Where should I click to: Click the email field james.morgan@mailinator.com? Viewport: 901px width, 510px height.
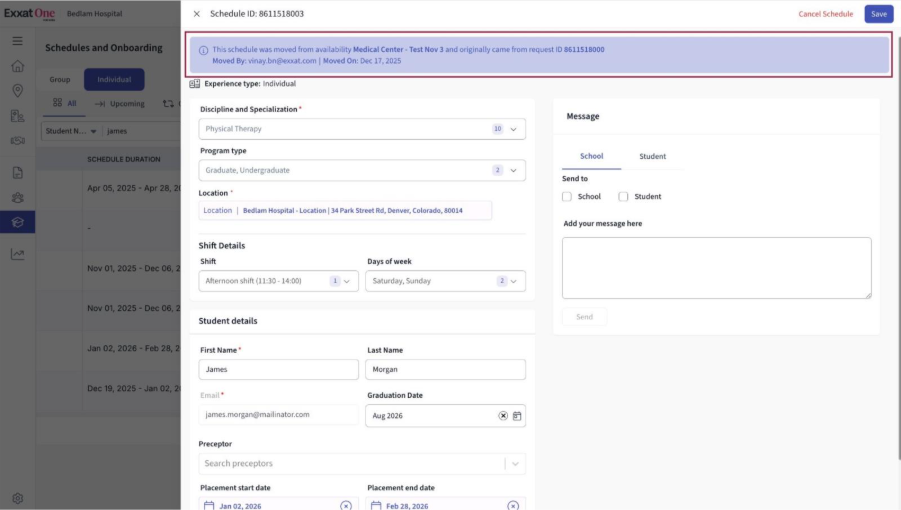279,415
